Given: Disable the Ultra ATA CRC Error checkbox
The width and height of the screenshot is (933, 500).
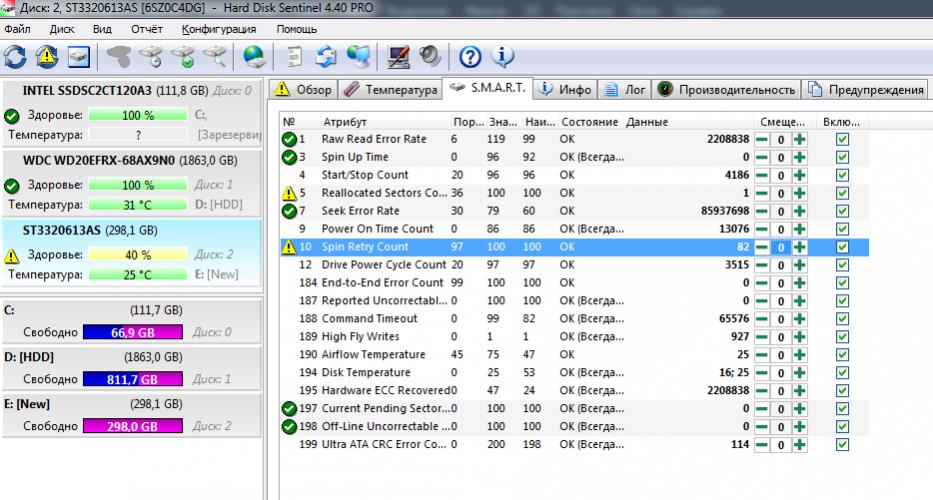Looking at the screenshot, I should (x=842, y=444).
